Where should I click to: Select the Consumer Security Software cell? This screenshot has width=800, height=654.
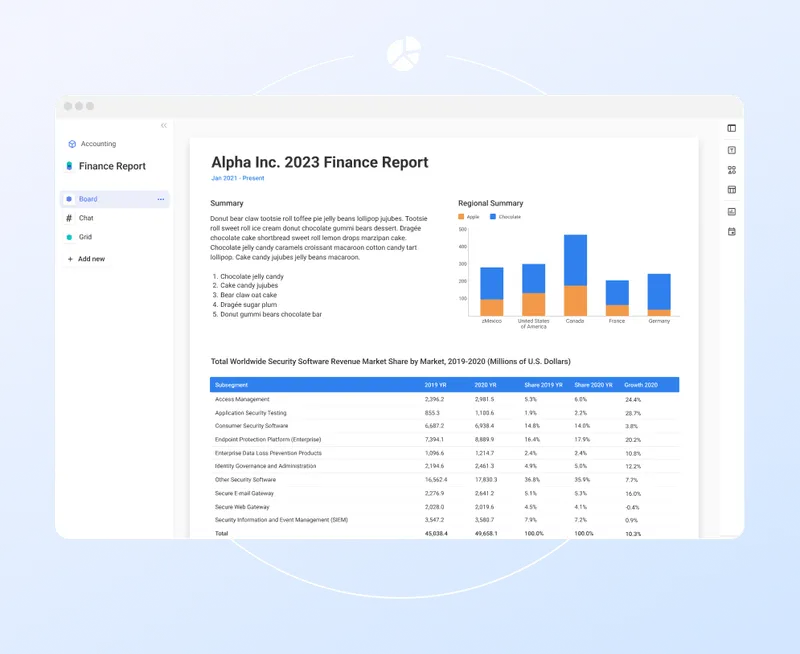tap(251, 426)
